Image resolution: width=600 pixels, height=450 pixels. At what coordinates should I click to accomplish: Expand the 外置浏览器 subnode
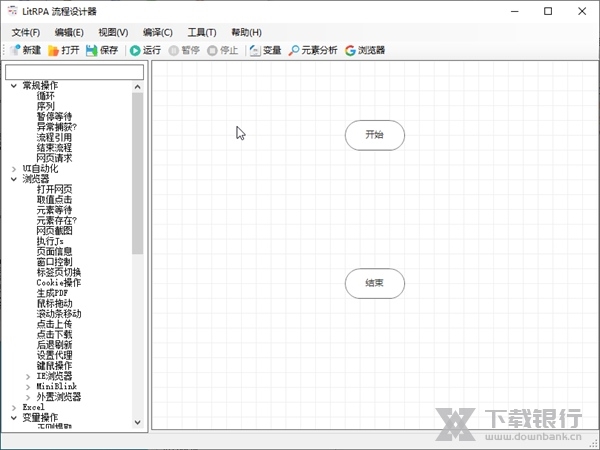[x=28, y=397]
